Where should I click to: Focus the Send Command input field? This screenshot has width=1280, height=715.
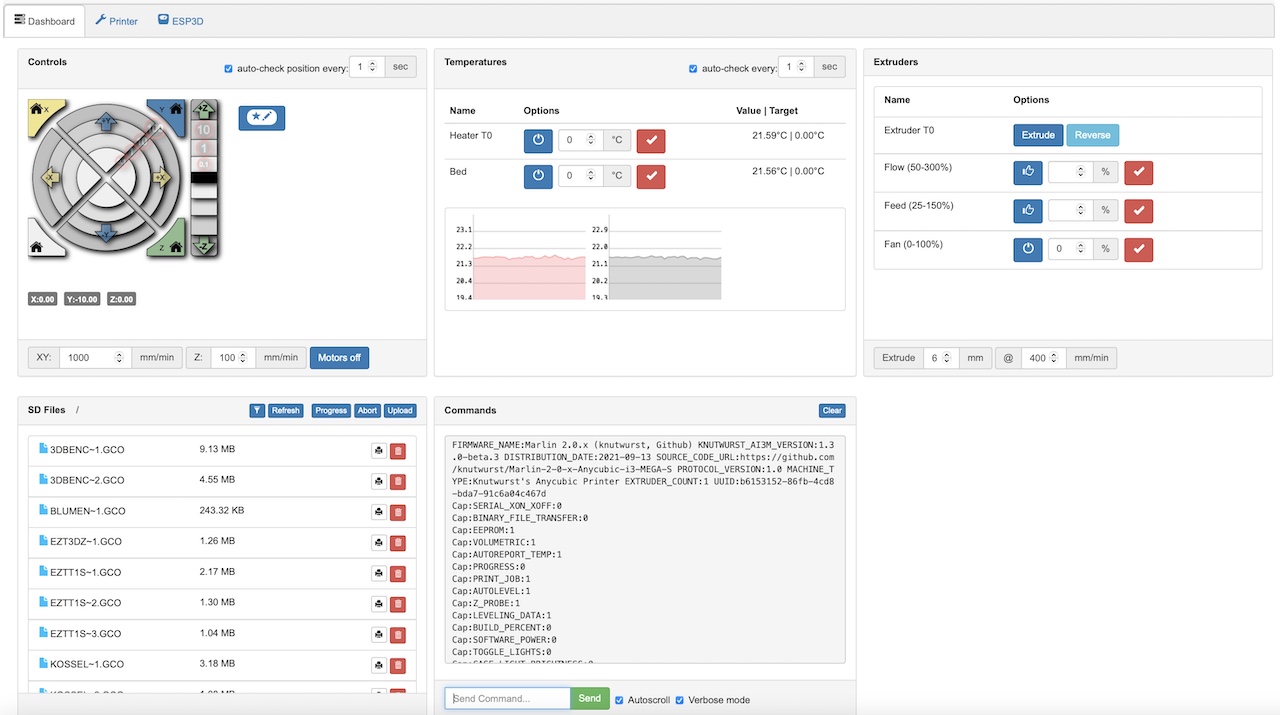tap(508, 698)
